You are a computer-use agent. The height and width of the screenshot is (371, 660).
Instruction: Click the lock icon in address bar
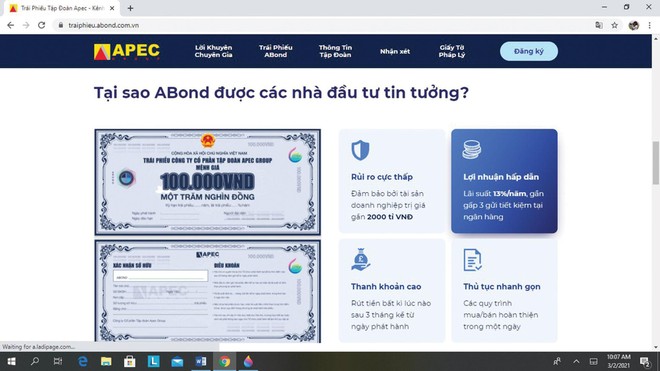[x=61, y=25]
